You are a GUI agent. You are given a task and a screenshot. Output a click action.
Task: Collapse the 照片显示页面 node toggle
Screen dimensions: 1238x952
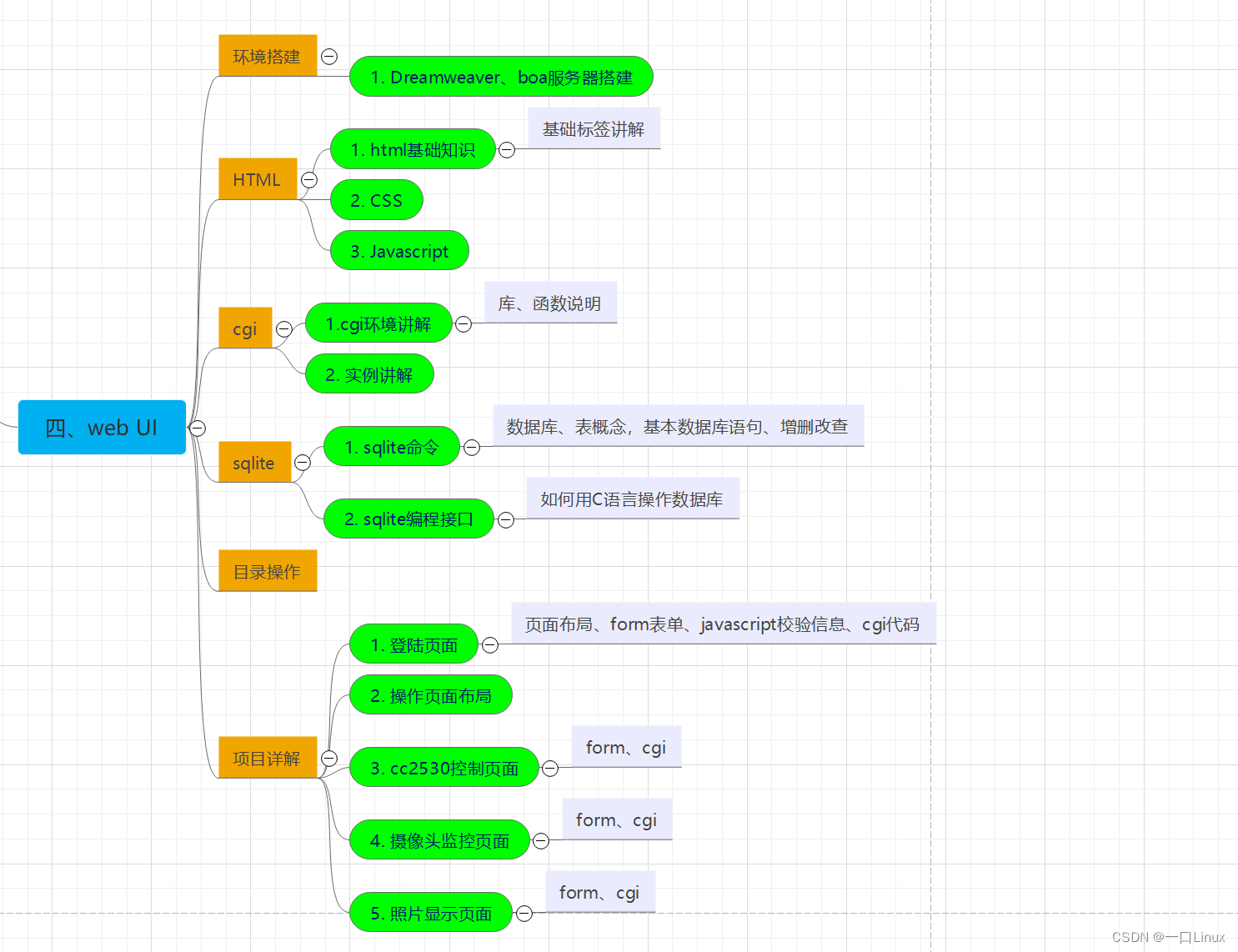pyautogui.click(x=524, y=914)
